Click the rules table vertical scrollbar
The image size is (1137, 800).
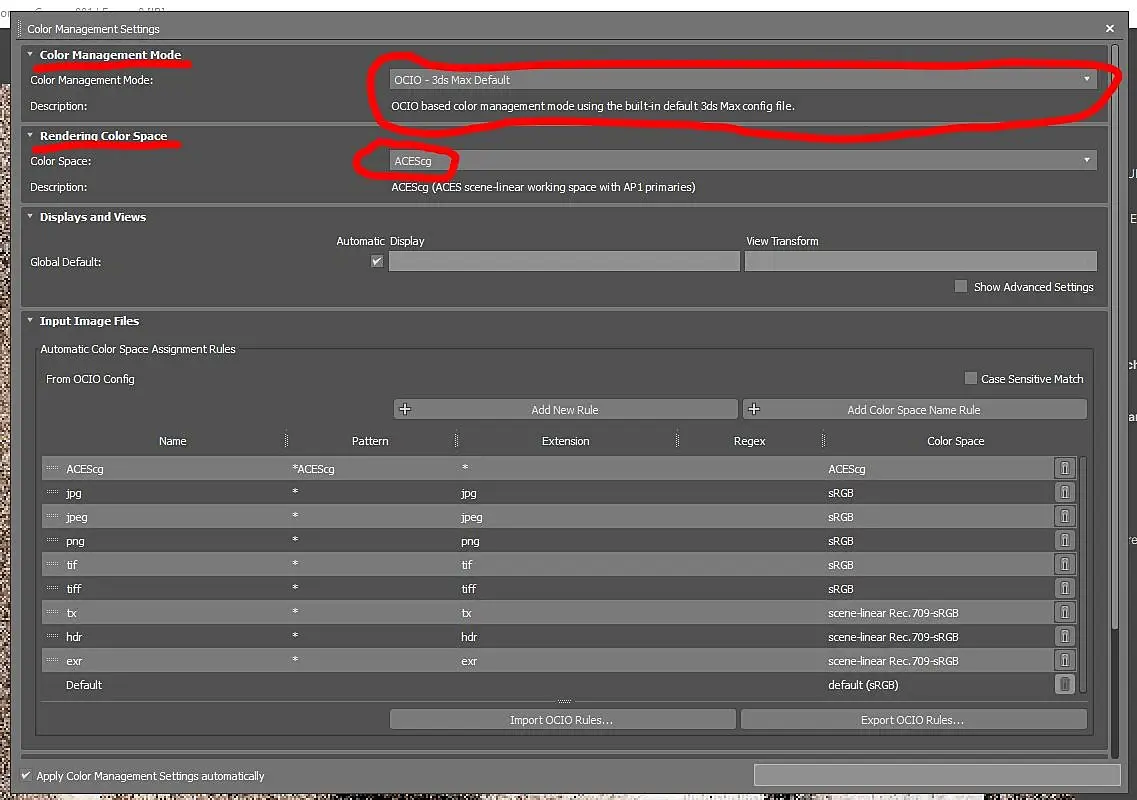(x=1083, y=573)
